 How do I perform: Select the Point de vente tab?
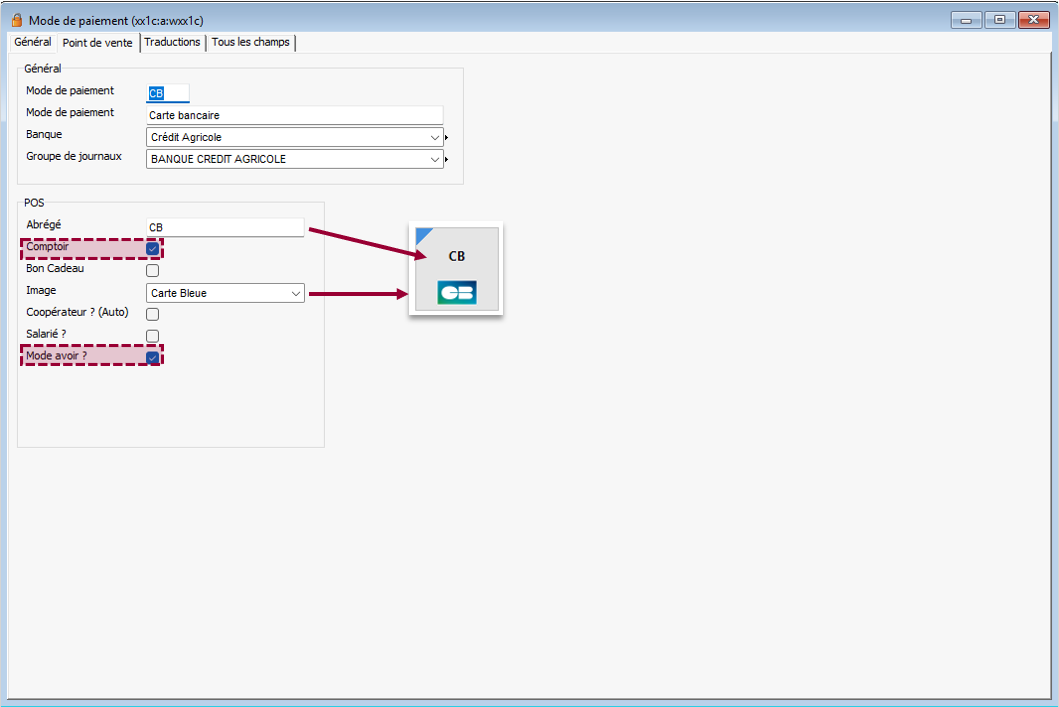[97, 43]
